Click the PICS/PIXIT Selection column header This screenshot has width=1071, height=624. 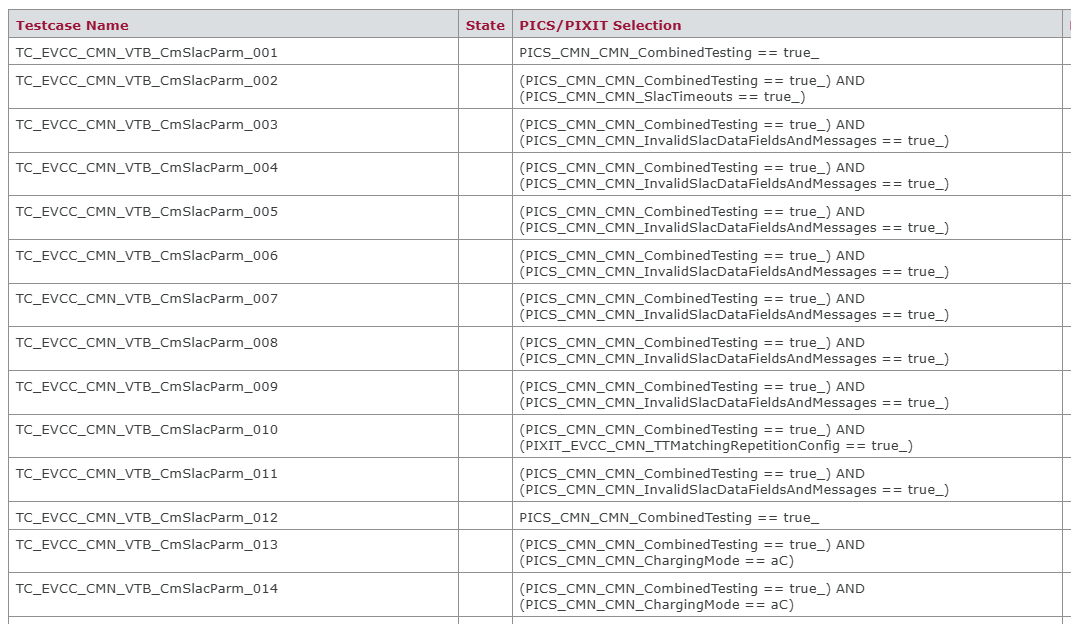tap(600, 25)
